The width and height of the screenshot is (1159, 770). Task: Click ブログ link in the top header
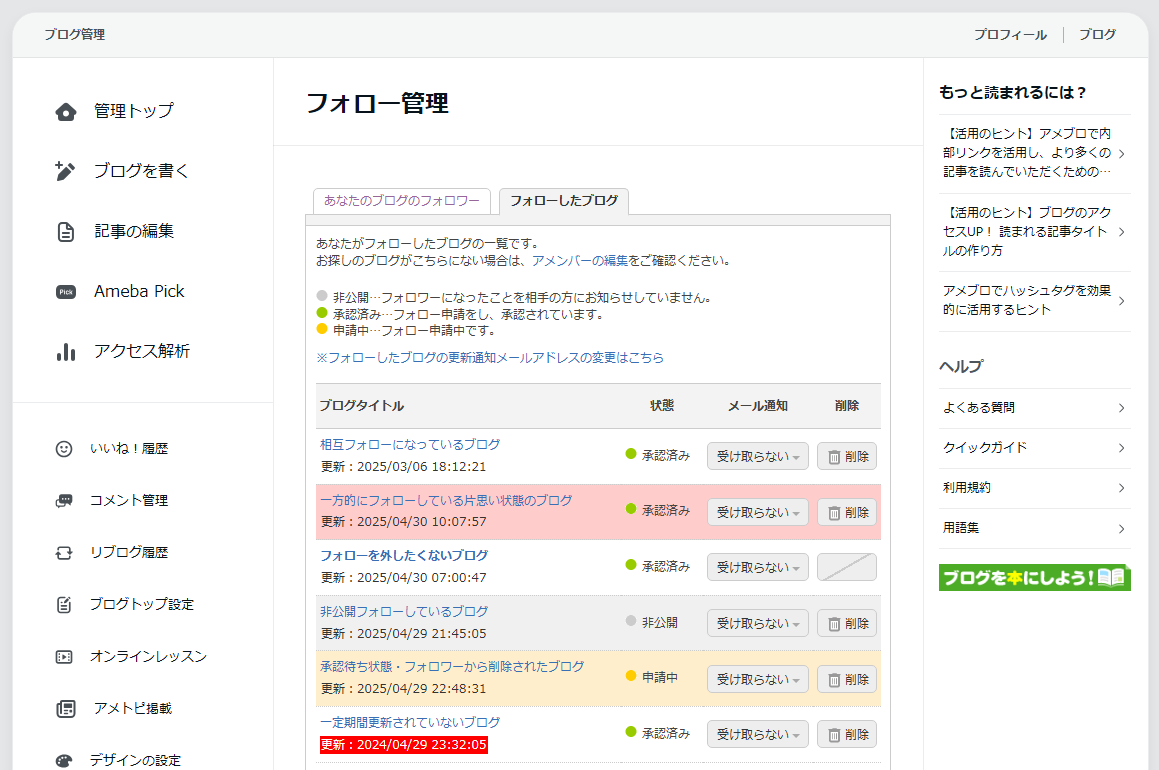[1098, 35]
